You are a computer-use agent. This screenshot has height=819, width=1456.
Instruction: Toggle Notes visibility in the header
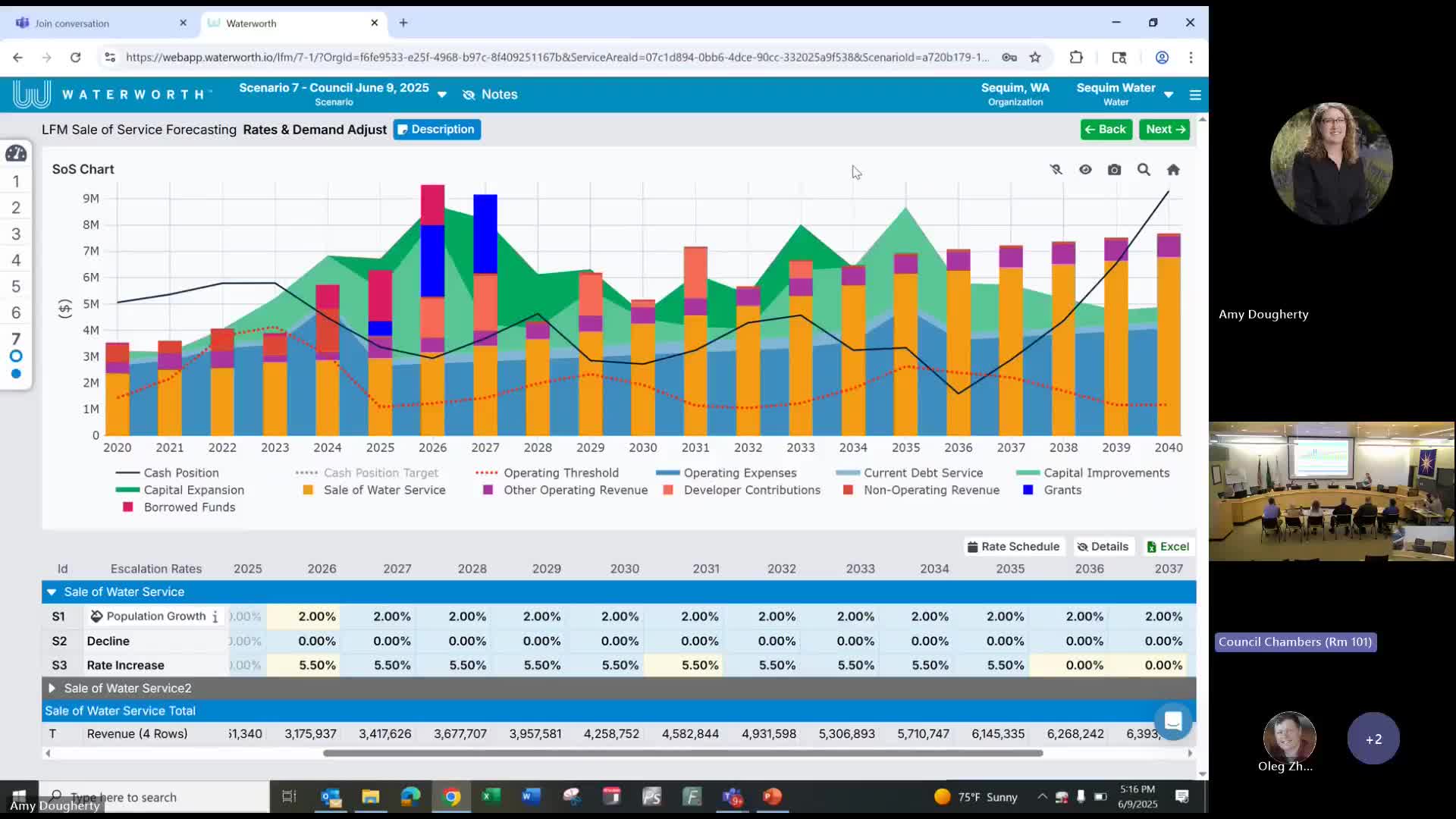pos(490,95)
